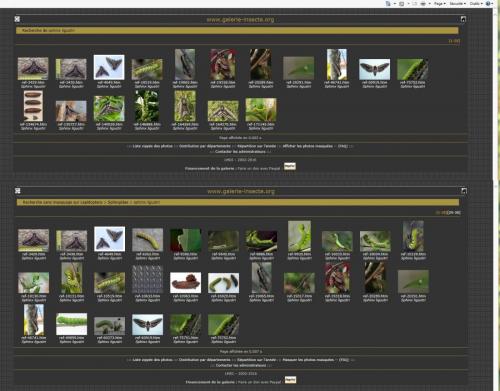500x391 pixels.
Task: Open the moth resting on grass thumbnail
Action: (223, 111)
